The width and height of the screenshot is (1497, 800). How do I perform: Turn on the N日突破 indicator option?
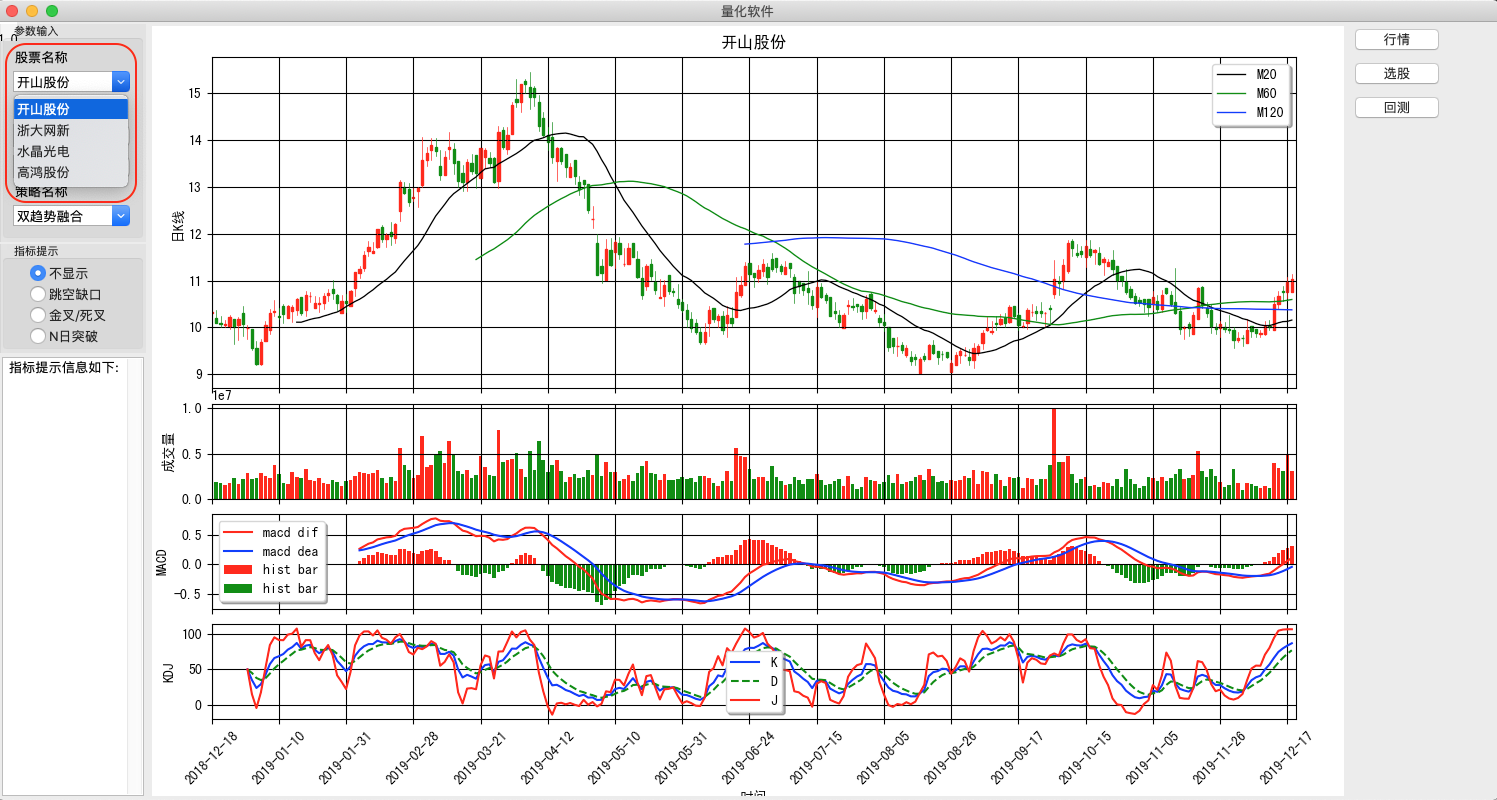click(65, 336)
